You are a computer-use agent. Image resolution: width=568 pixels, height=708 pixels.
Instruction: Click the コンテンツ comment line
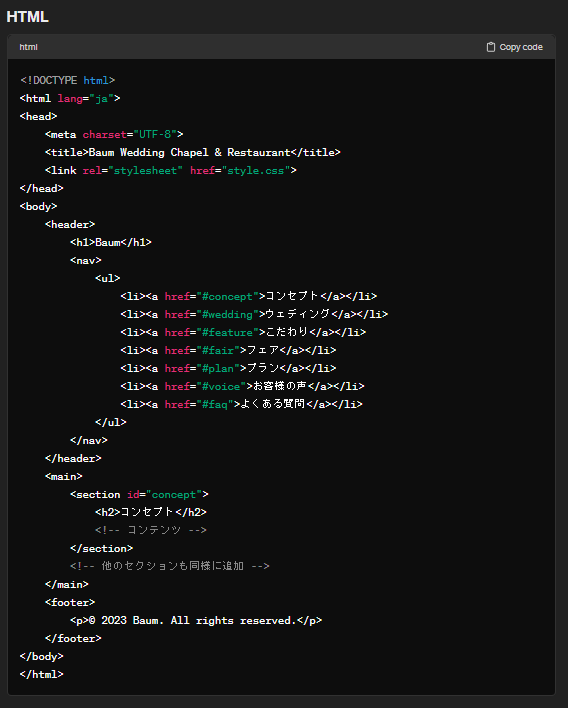151,530
